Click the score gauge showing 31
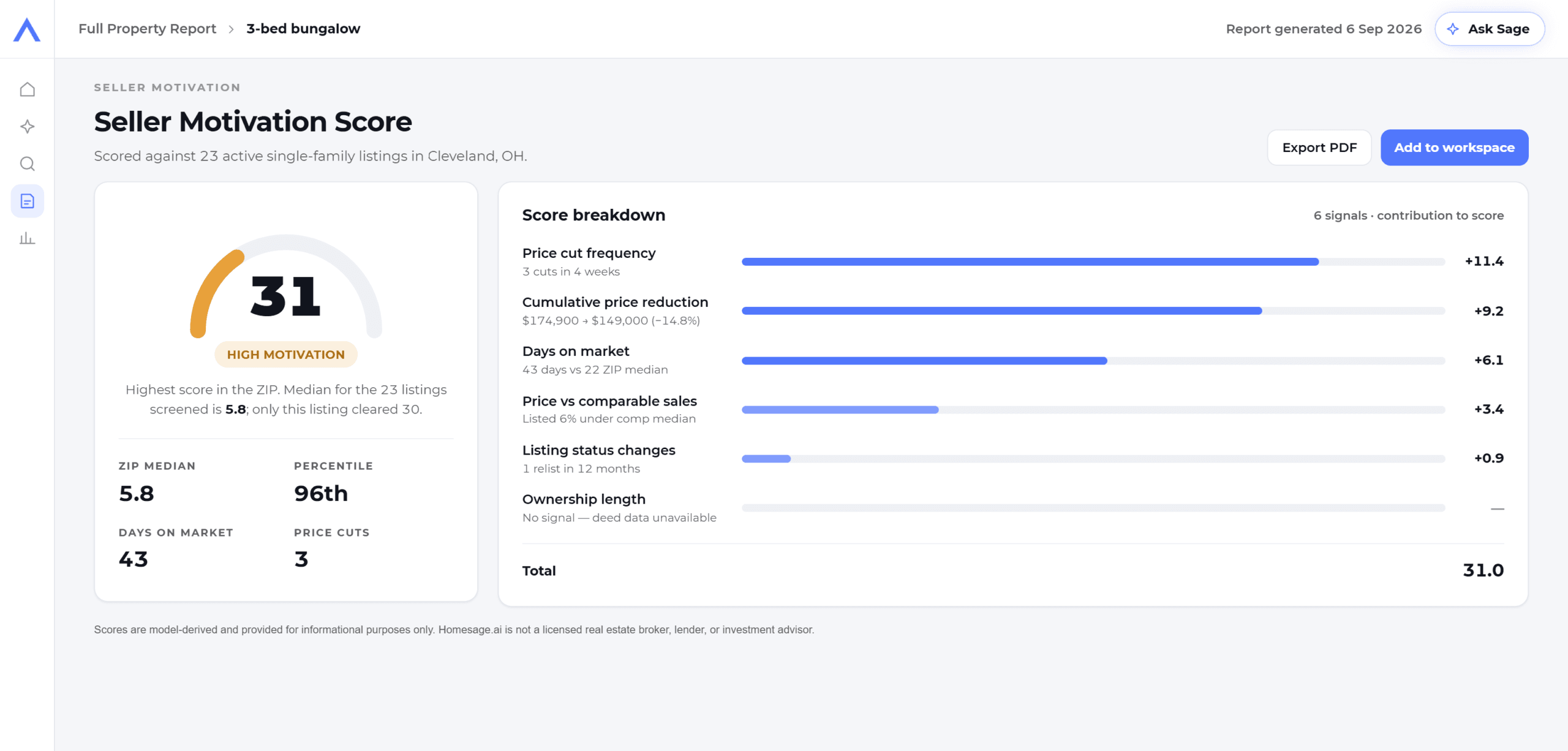The width and height of the screenshot is (1568, 751). point(286,286)
